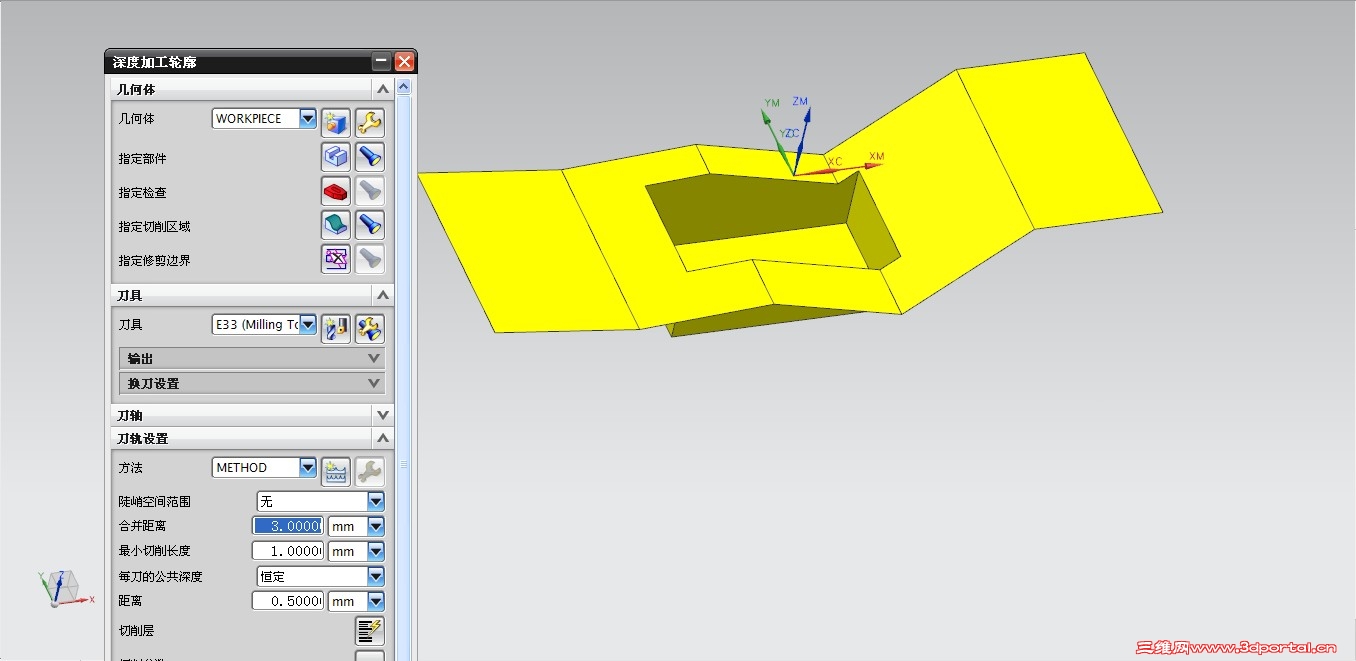This screenshot has height=661, width=1356.
Task: Open the 陡峭空间范围 dropdown
Action: click(x=376, y=501)
